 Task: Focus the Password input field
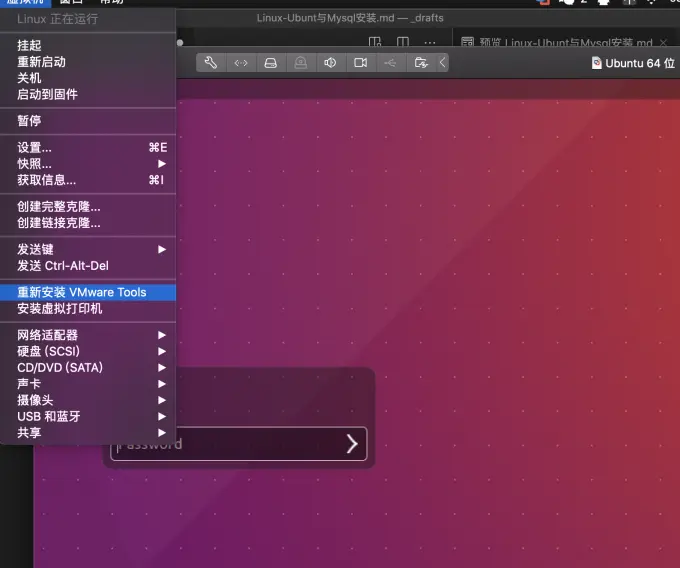[x=239, y=444]
